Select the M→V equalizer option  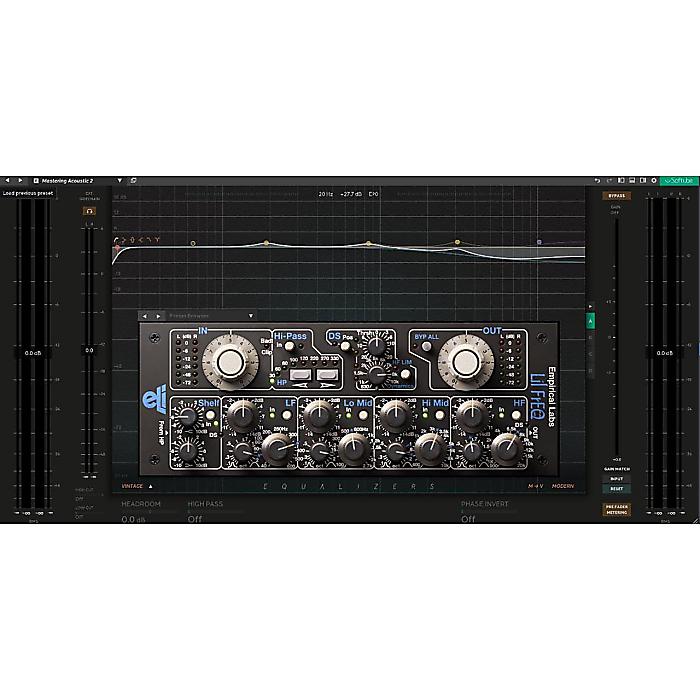point(536,486)
